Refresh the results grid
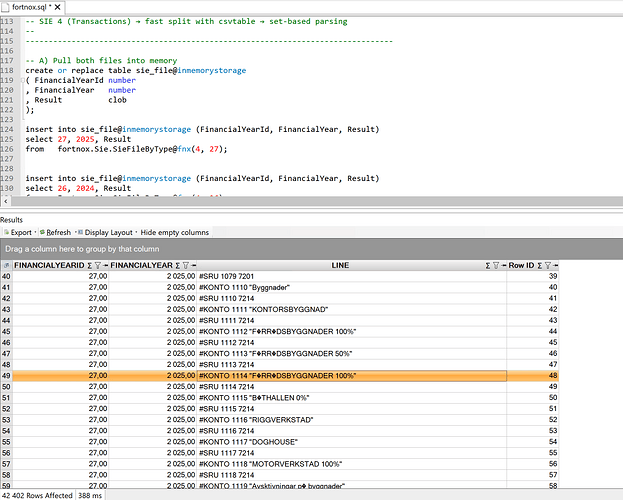 tap(56, 232)
